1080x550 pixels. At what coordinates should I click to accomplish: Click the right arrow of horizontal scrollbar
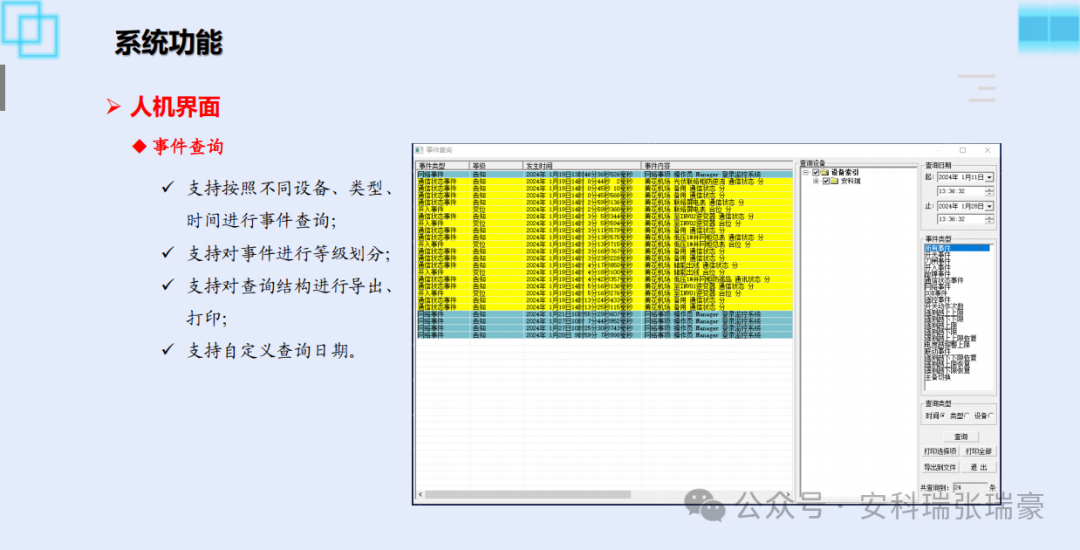click(788, 494)
